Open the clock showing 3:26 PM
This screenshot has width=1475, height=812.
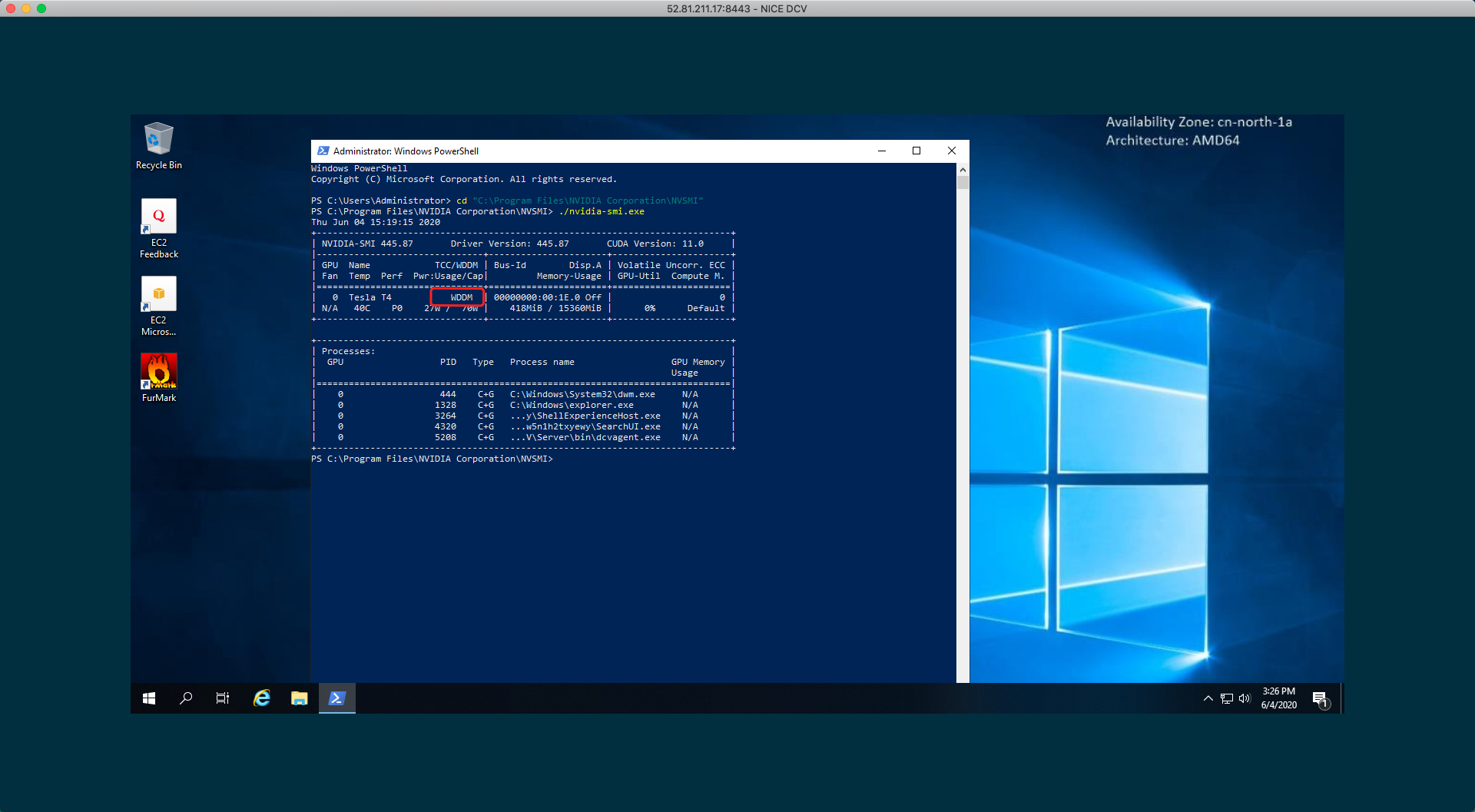pyautogui.click(x=1278, y=698)
